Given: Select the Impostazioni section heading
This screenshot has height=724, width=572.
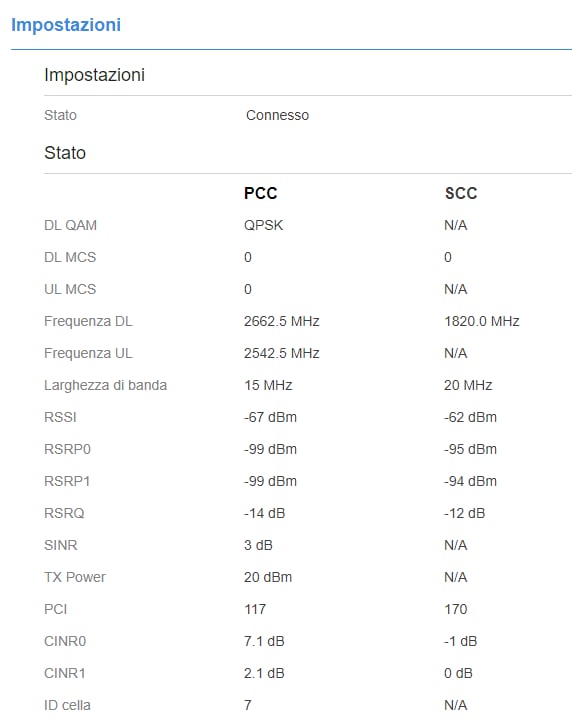Looking at the screenshot, I should pyautogui.click(x=95, y=75).
